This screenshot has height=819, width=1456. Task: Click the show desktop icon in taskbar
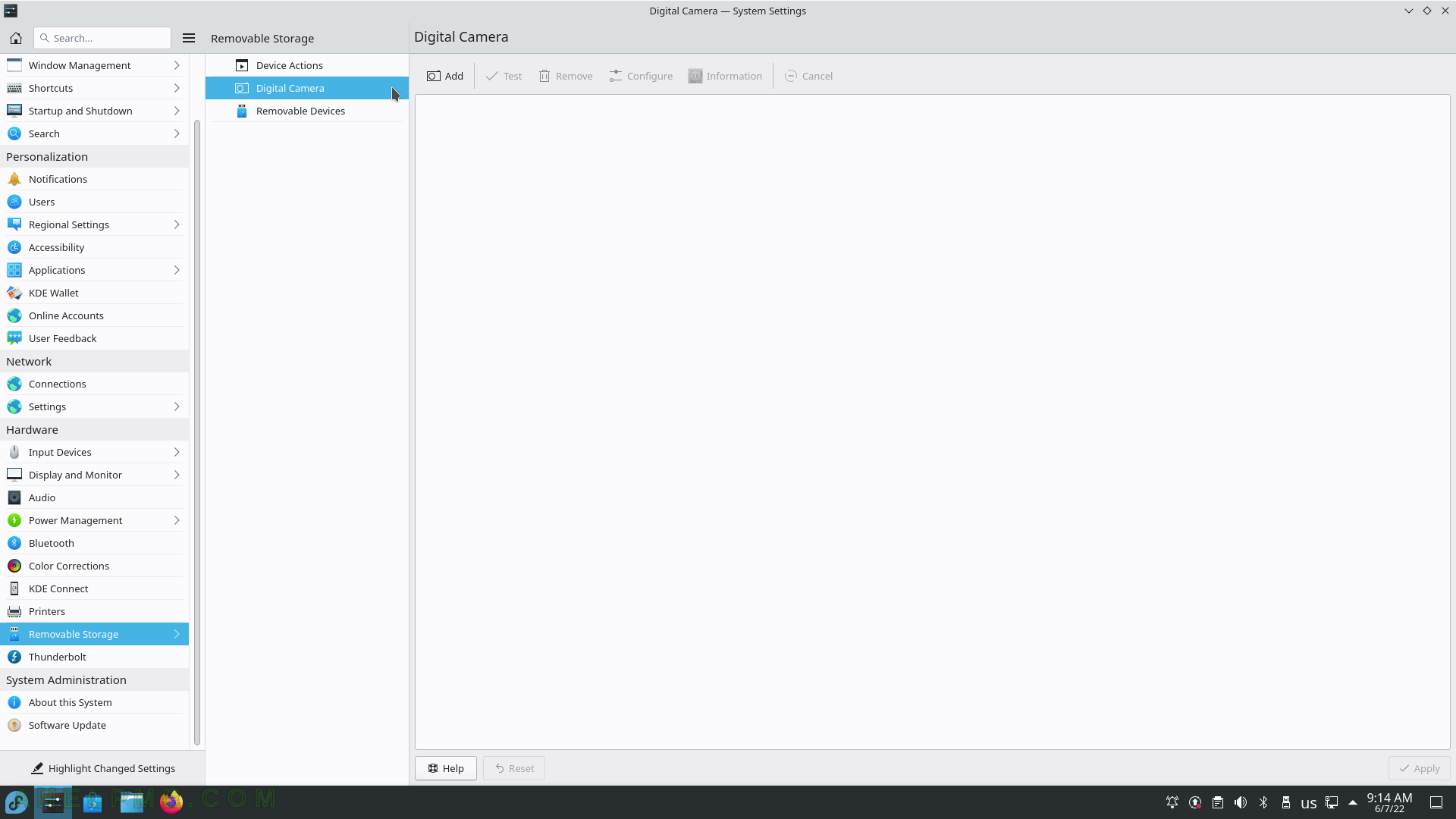[1436, 802]
